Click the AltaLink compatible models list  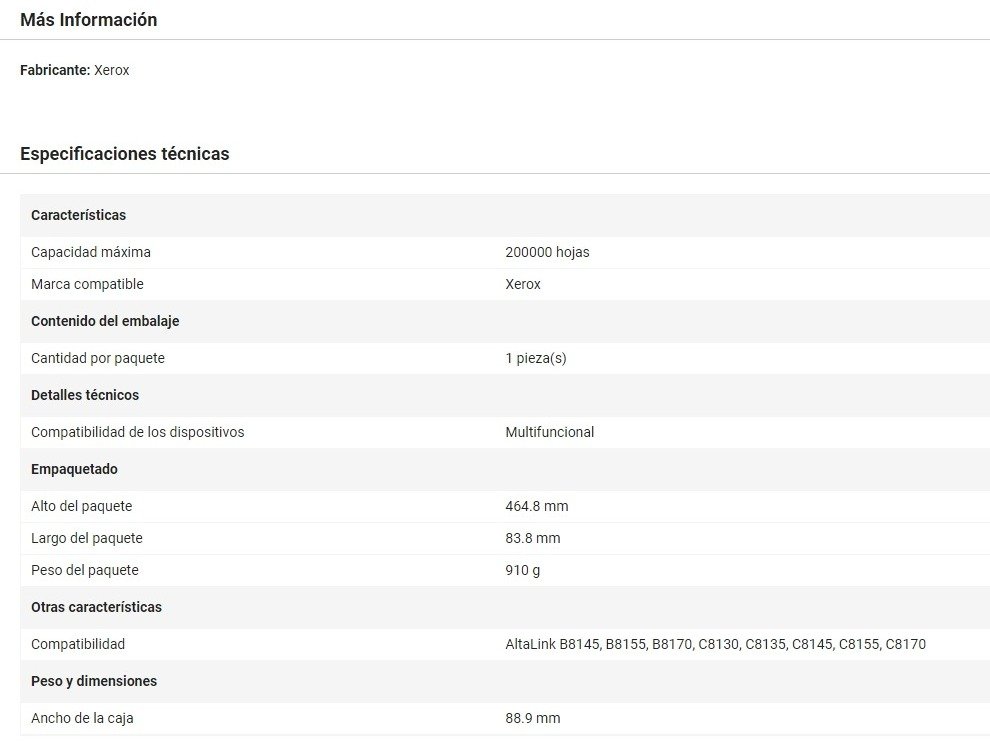(715, 644)
